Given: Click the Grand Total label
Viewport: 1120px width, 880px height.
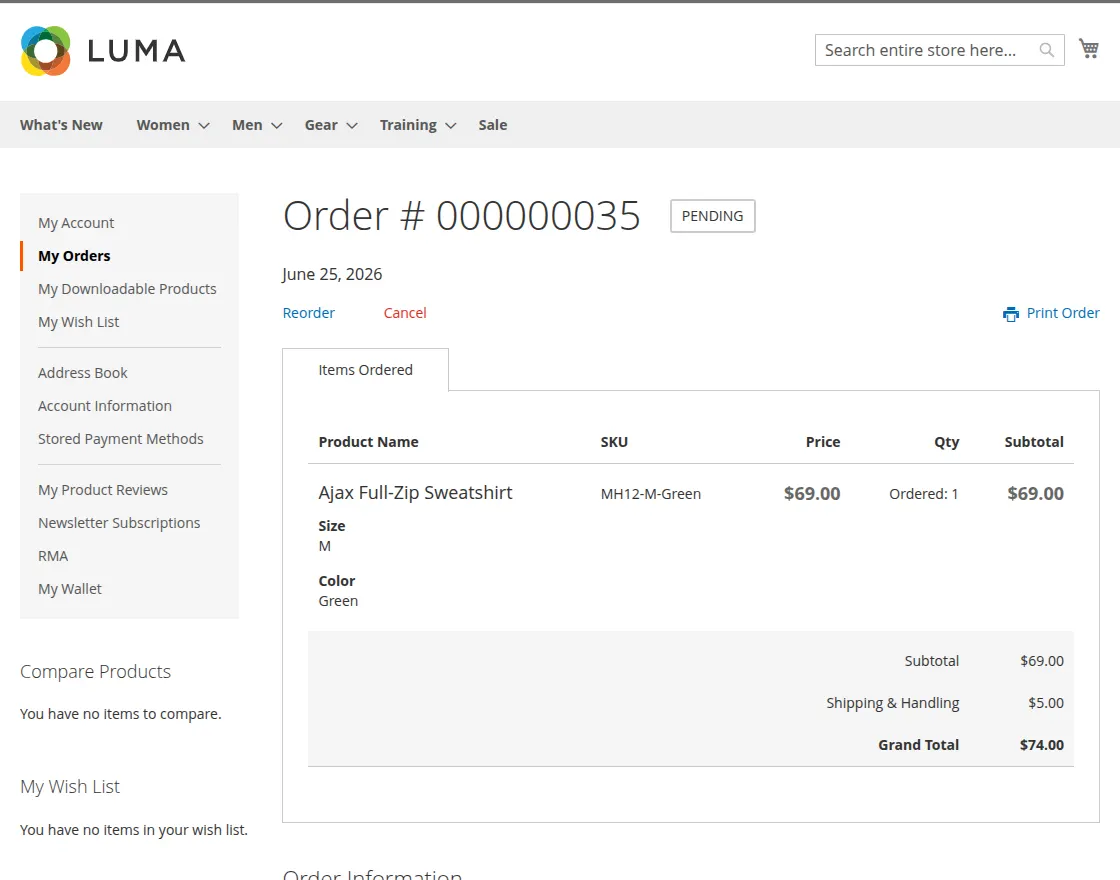Looking at the screenshot, I should pos(919,745).
